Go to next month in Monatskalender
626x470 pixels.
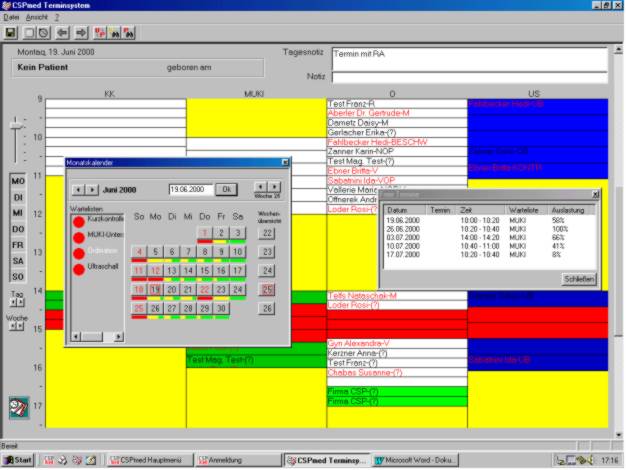click(x=92, y=190)
